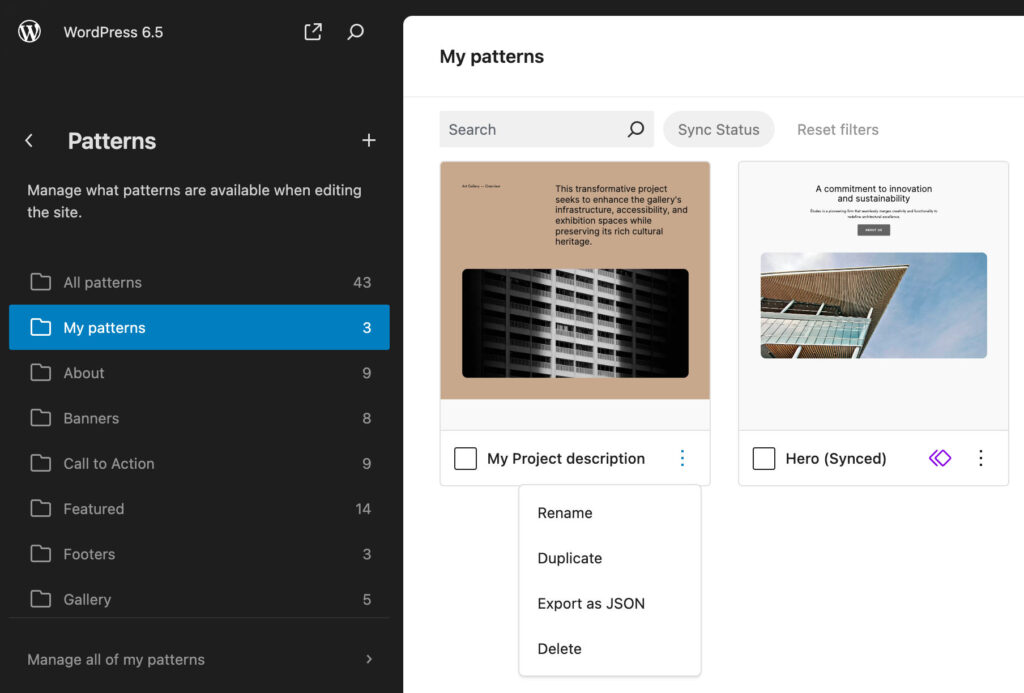Open the options menu for My Project description

(682, 458)
